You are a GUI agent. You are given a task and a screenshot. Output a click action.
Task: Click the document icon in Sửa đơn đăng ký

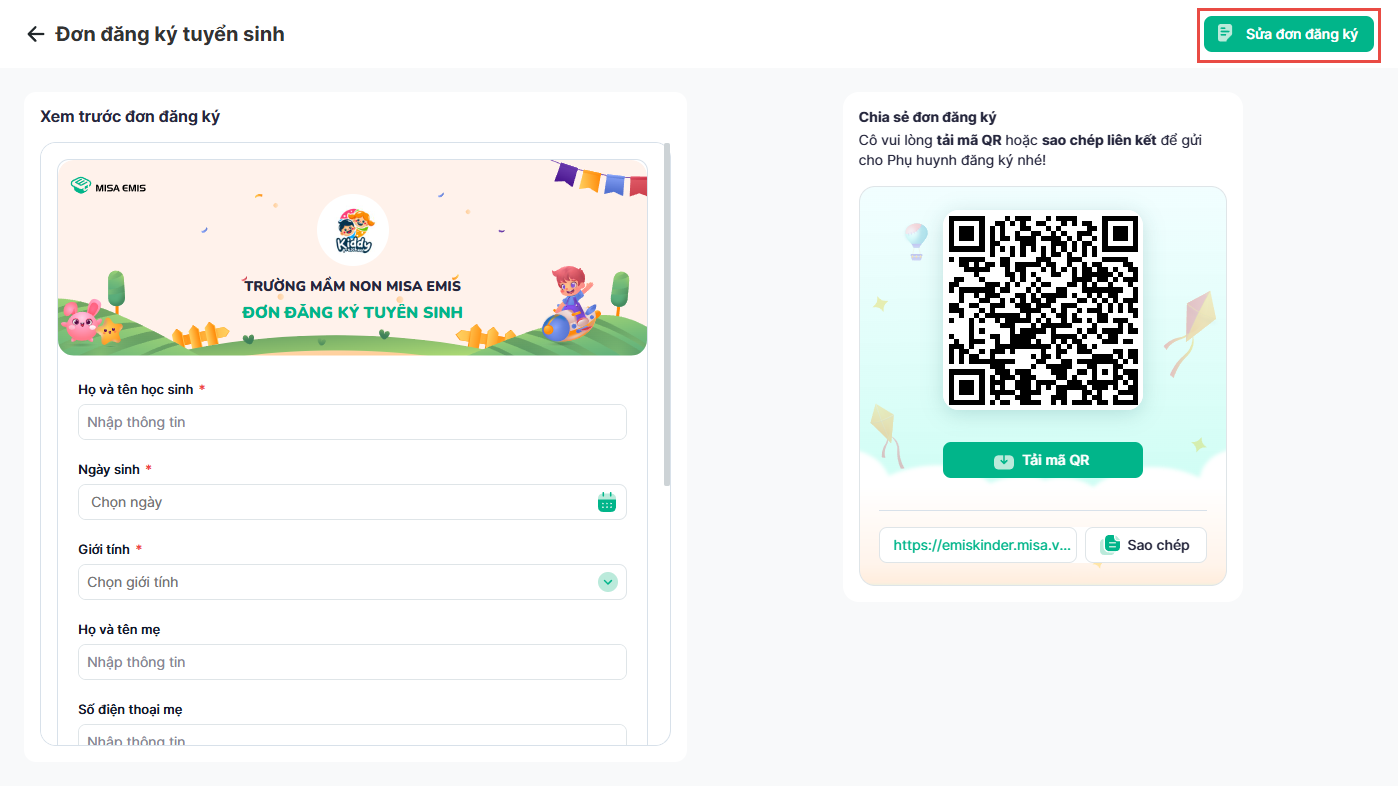tap(1225, 34)
